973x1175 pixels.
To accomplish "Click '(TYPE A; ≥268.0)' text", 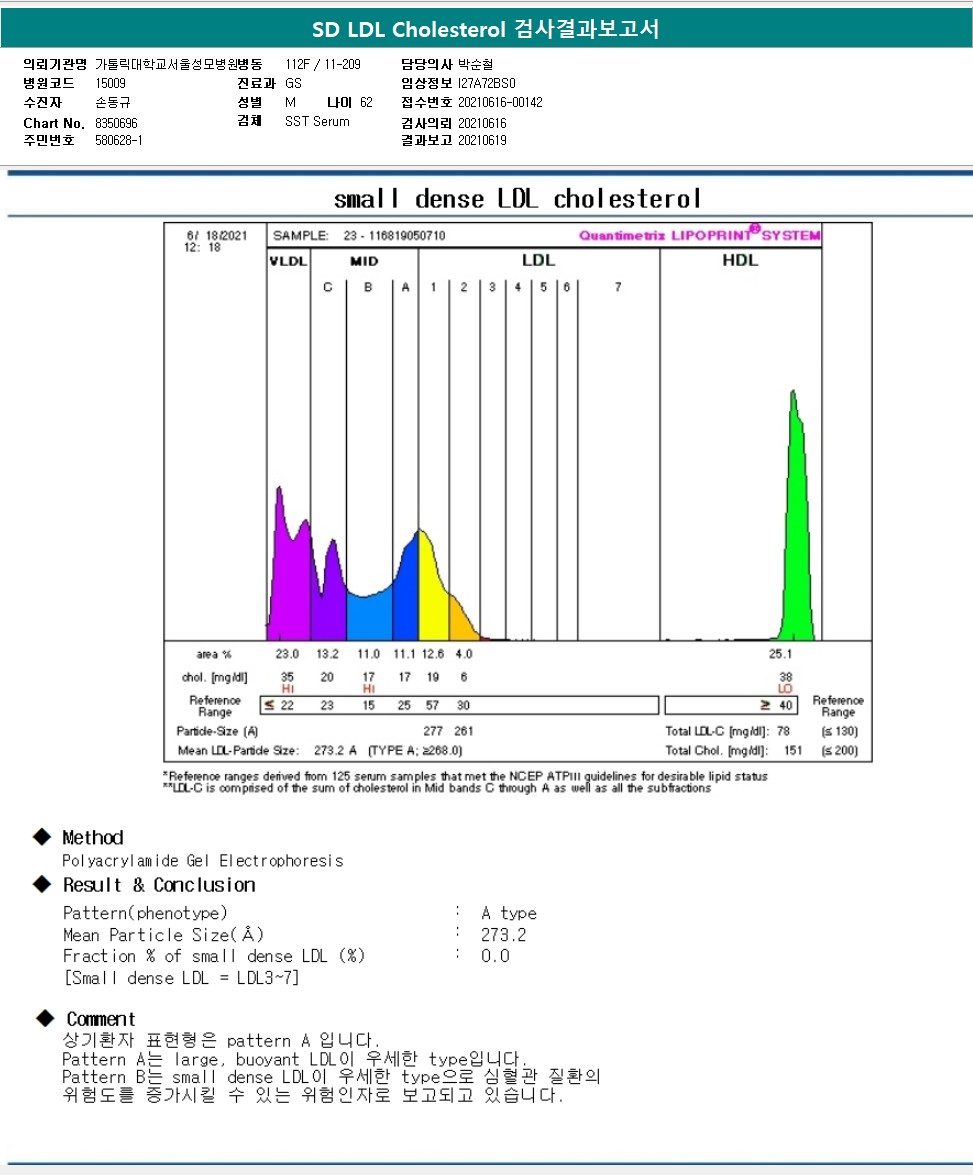I will [415, 750].
